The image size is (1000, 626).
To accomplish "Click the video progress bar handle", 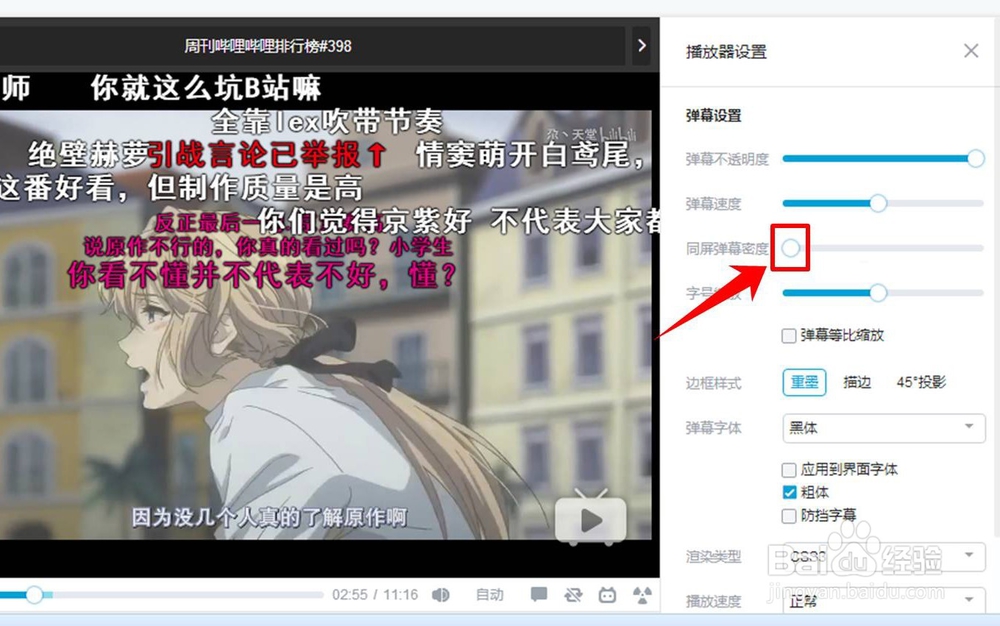I will (34, 595).
